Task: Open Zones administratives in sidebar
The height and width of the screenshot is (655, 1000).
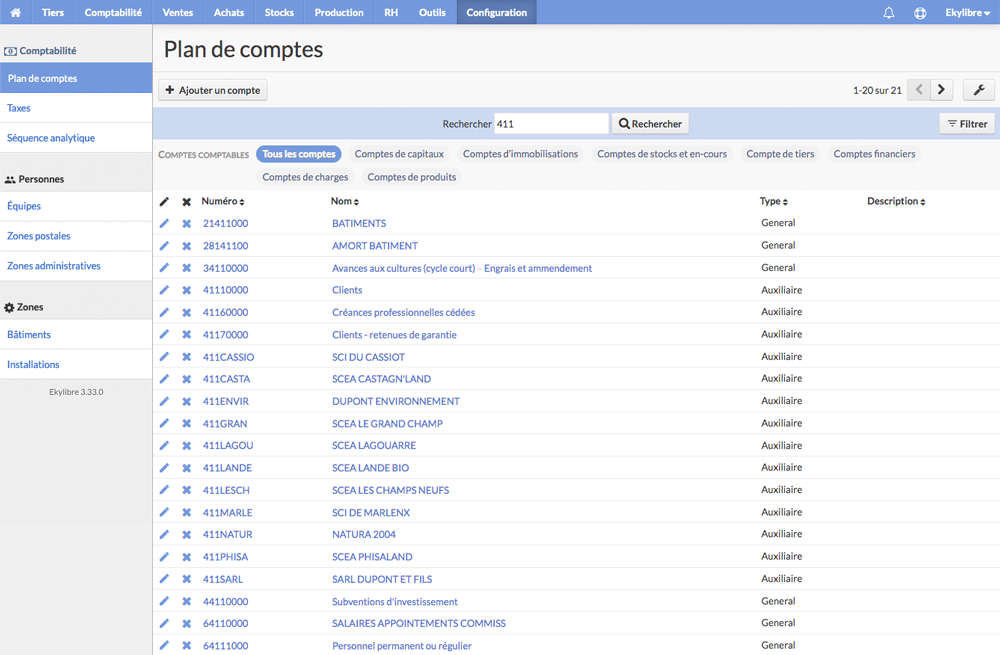Action: point(76,266)
